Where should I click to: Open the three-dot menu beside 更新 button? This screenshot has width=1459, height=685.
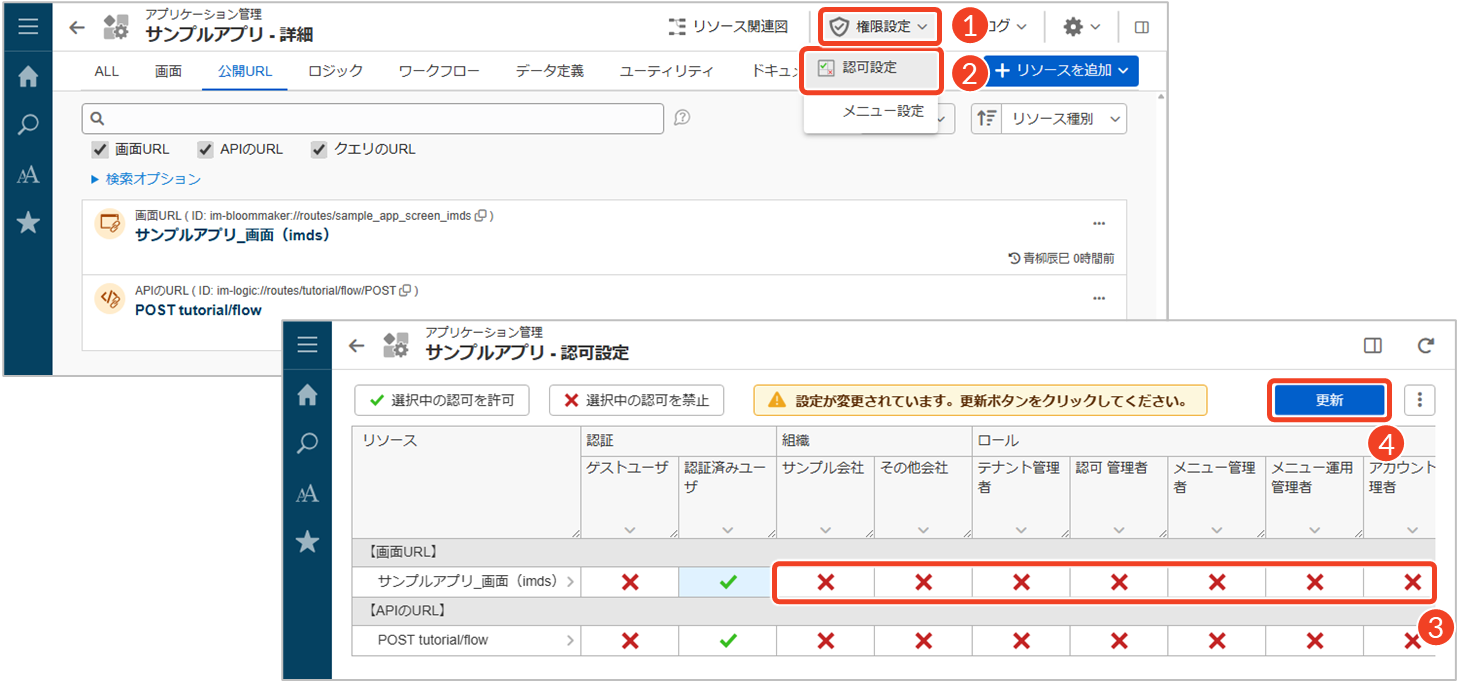pos(1419,400)
